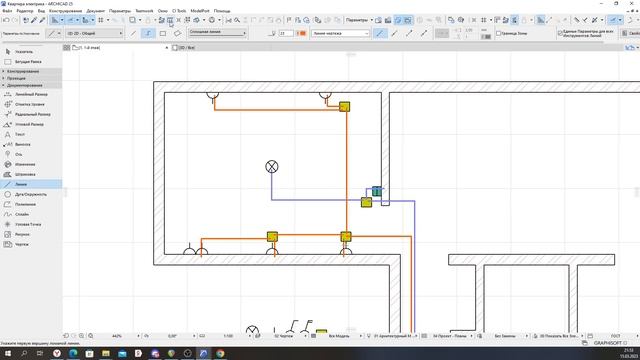Open the layer dropdown 2D - Общий
640x360 pixels.
click(94, 33)
